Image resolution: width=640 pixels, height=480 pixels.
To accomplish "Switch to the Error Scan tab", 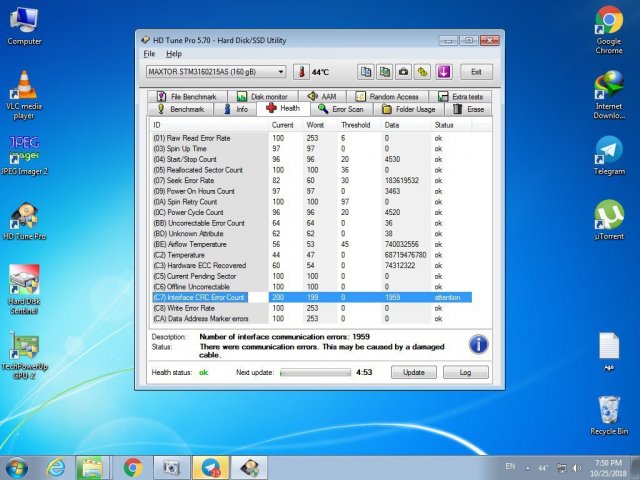I will click(x=340, y=109).
